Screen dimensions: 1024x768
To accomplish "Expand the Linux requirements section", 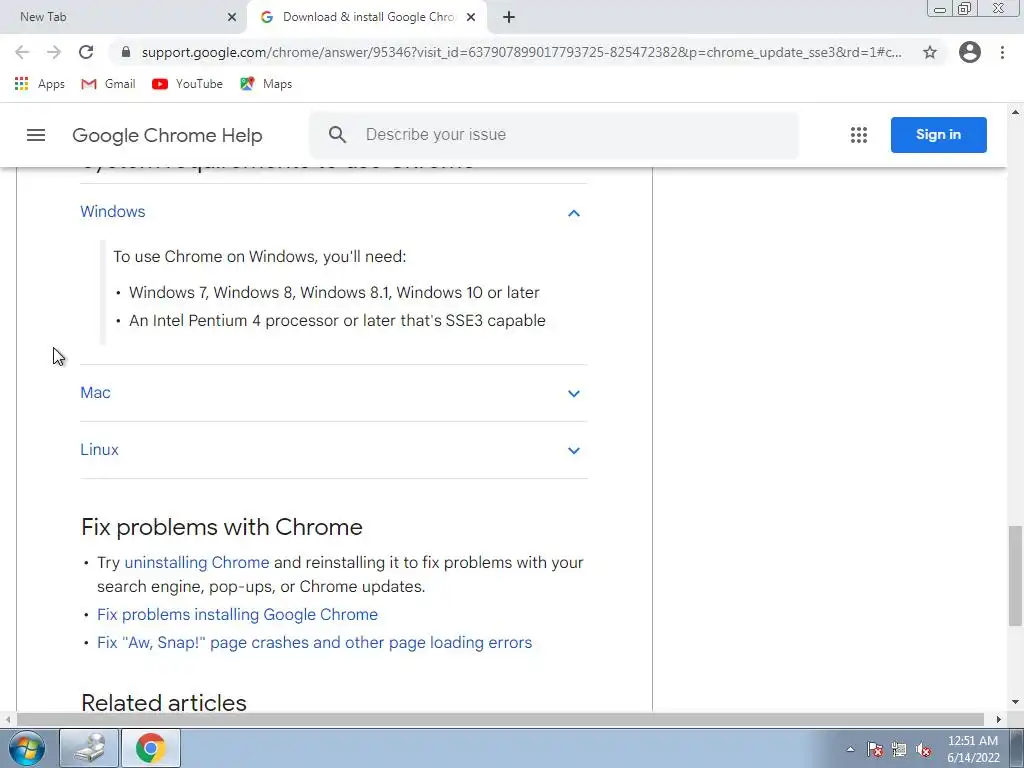I will 334,450.
